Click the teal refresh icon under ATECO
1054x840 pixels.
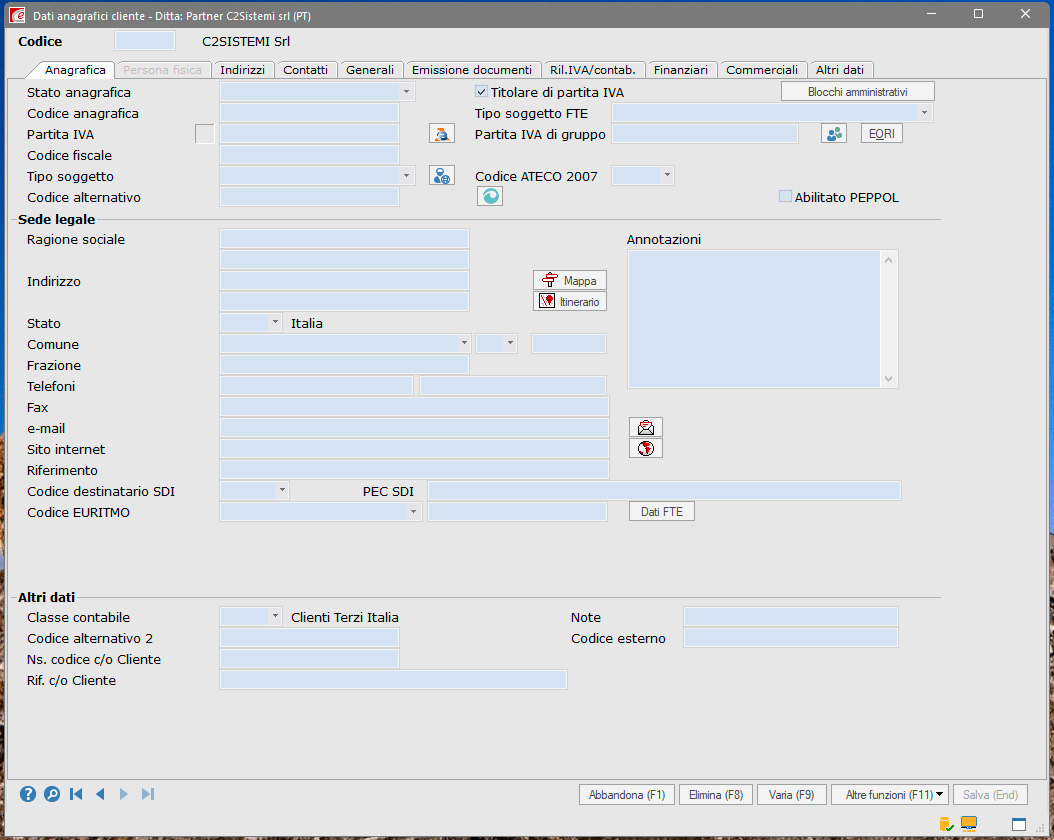tap(490, 197)
